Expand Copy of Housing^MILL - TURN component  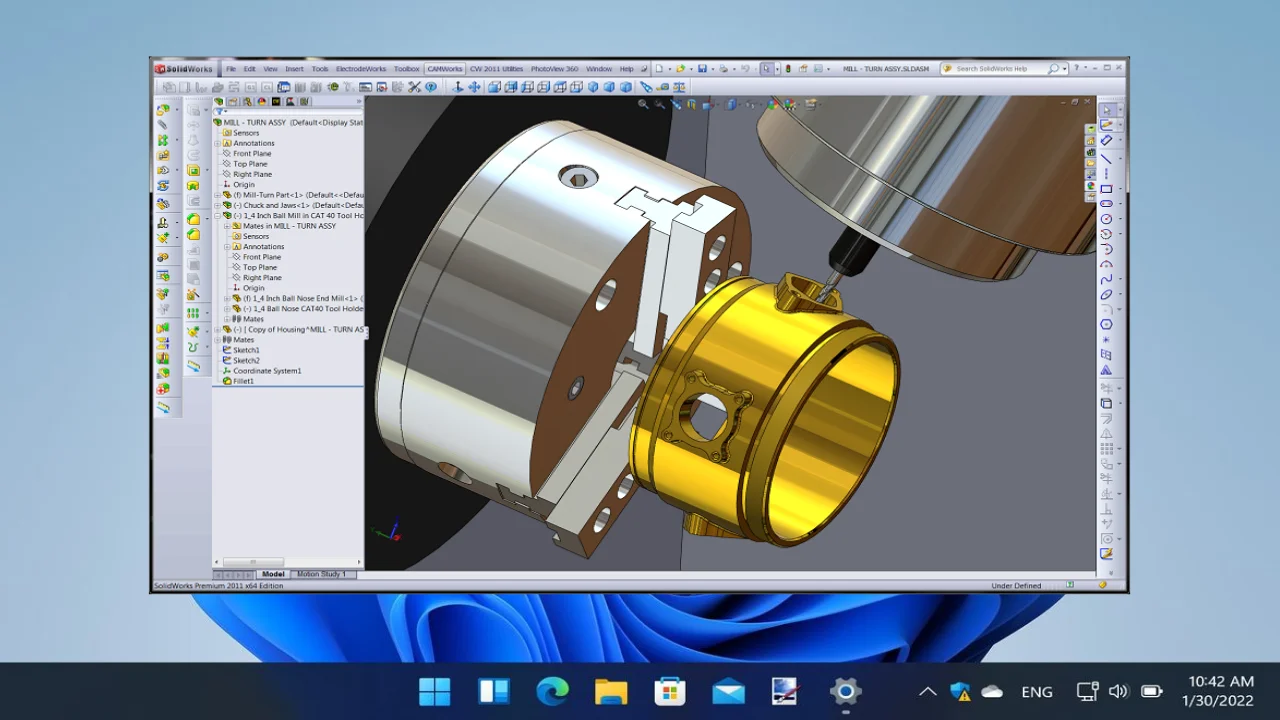(217, 329)
